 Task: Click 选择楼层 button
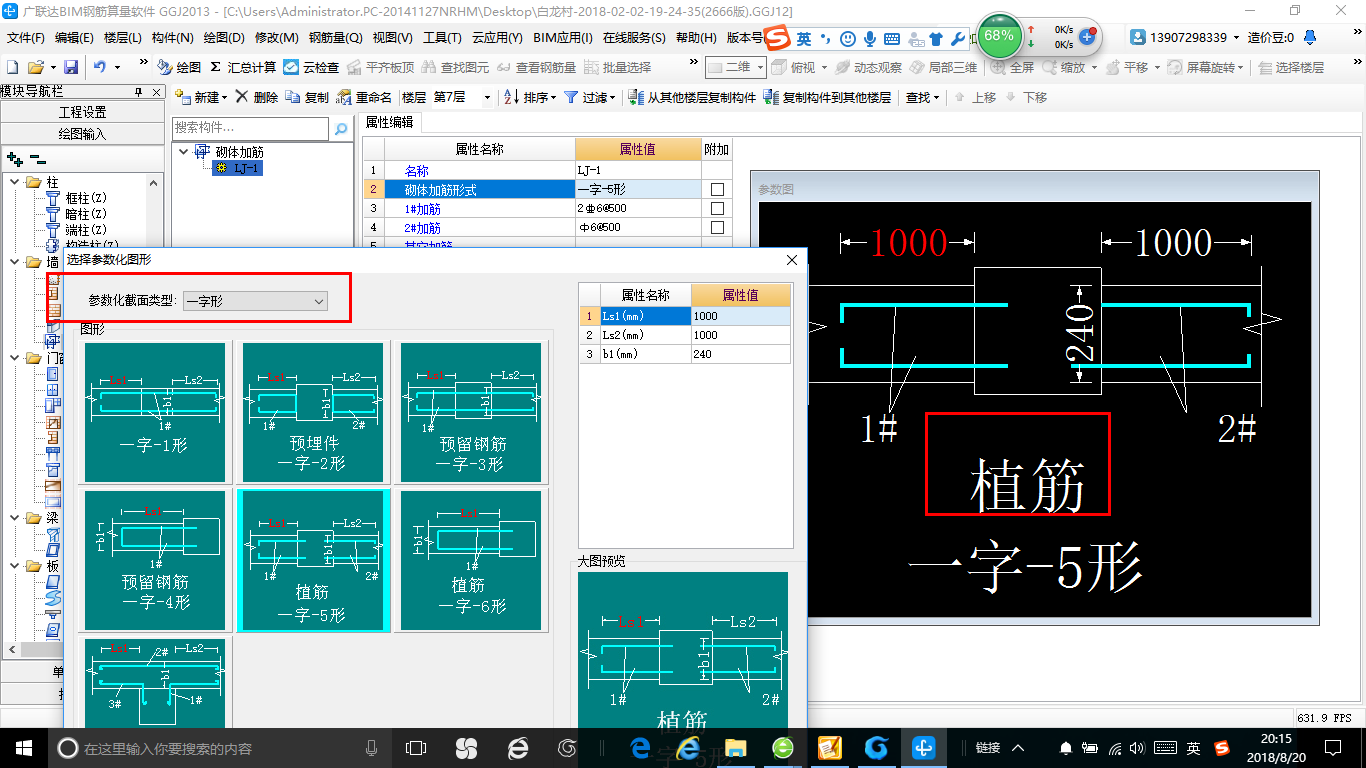click(x=1291, y=67)
